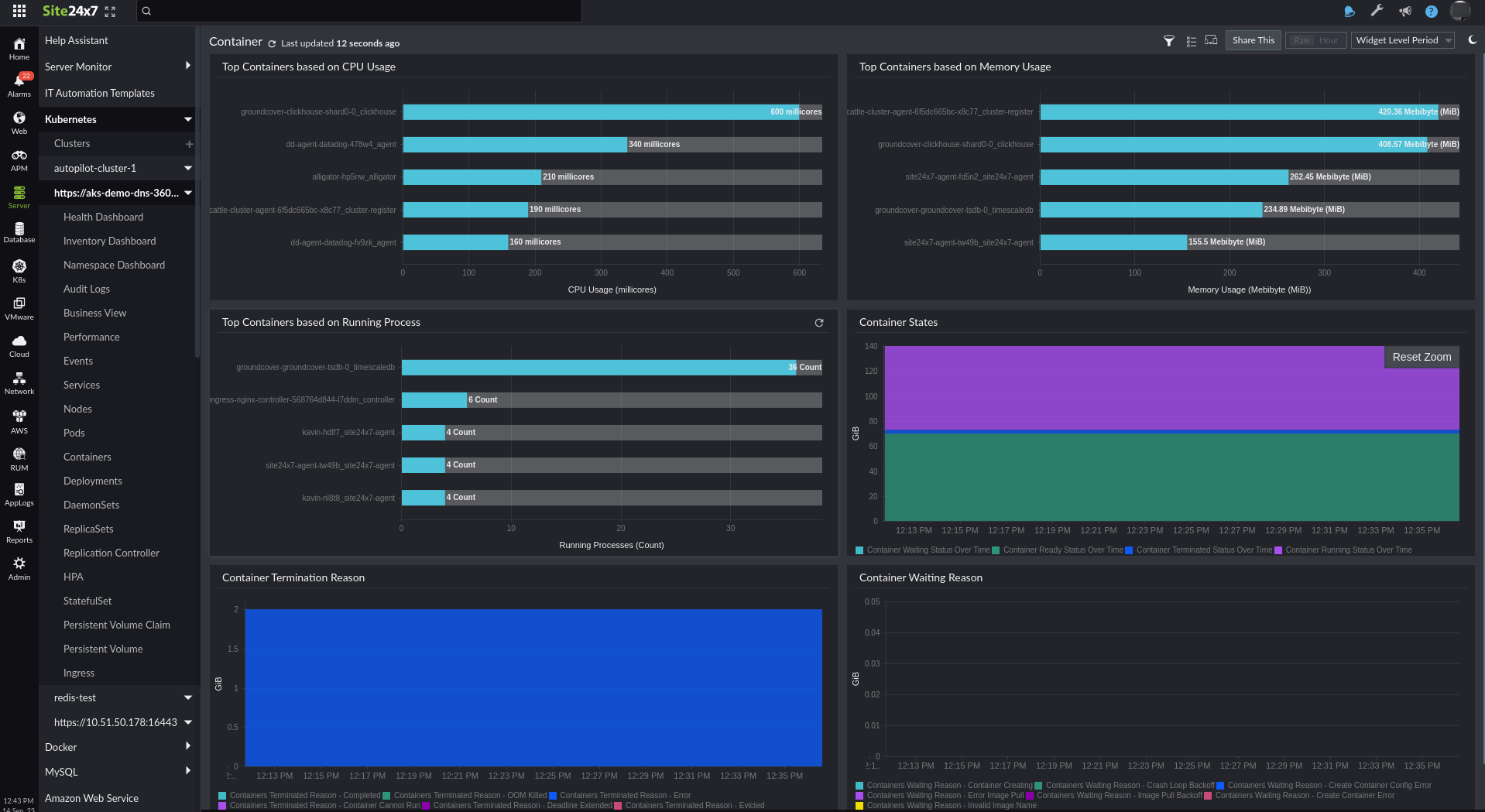Click the top search input field
1485x812 pixels.
(x=359, y=11)
